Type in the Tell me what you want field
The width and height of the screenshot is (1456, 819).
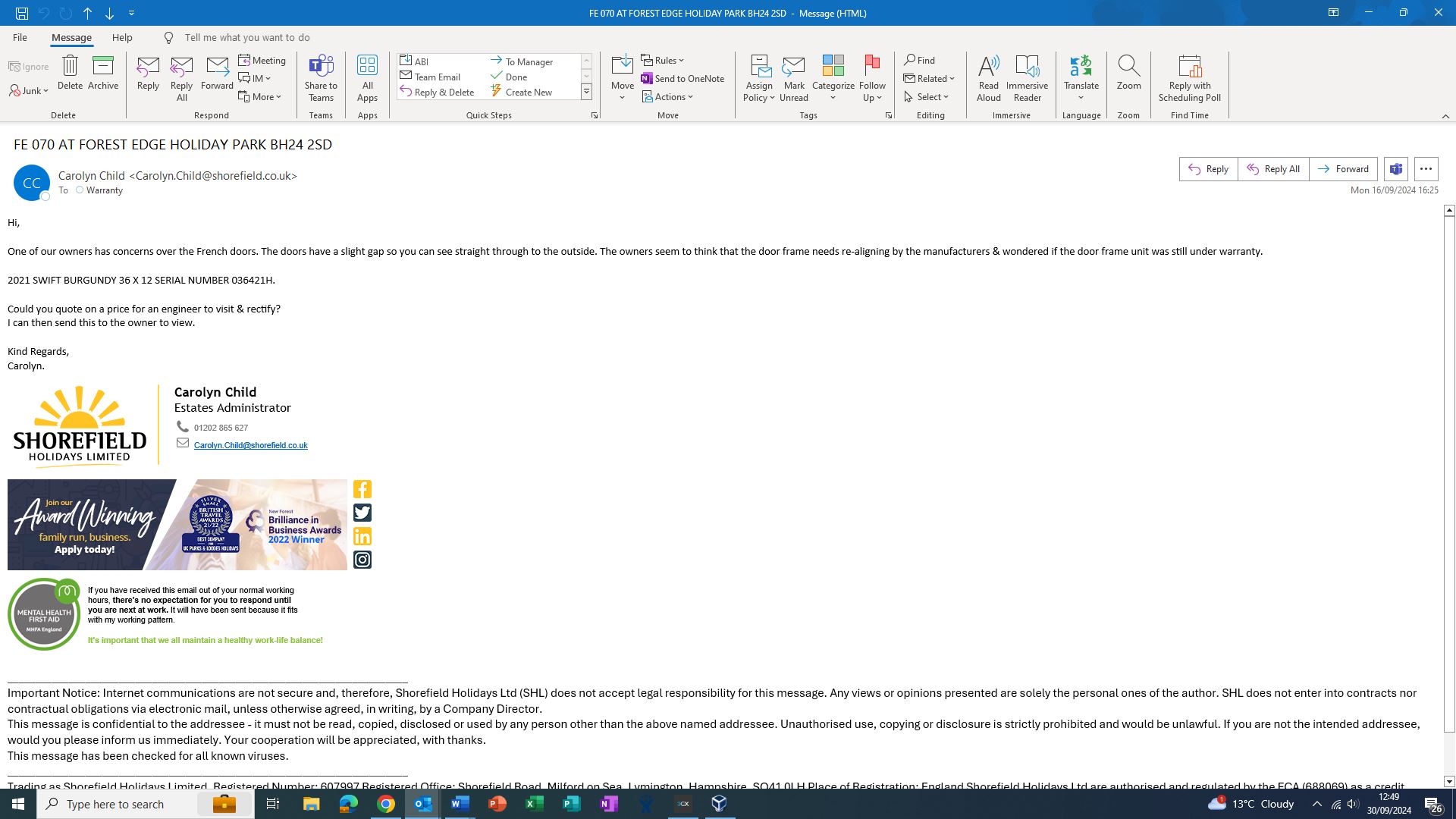pyautogui.click(x=247, y=37)
